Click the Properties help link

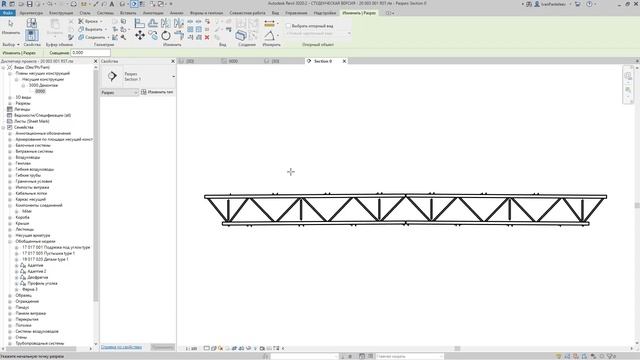pos(122,347)
